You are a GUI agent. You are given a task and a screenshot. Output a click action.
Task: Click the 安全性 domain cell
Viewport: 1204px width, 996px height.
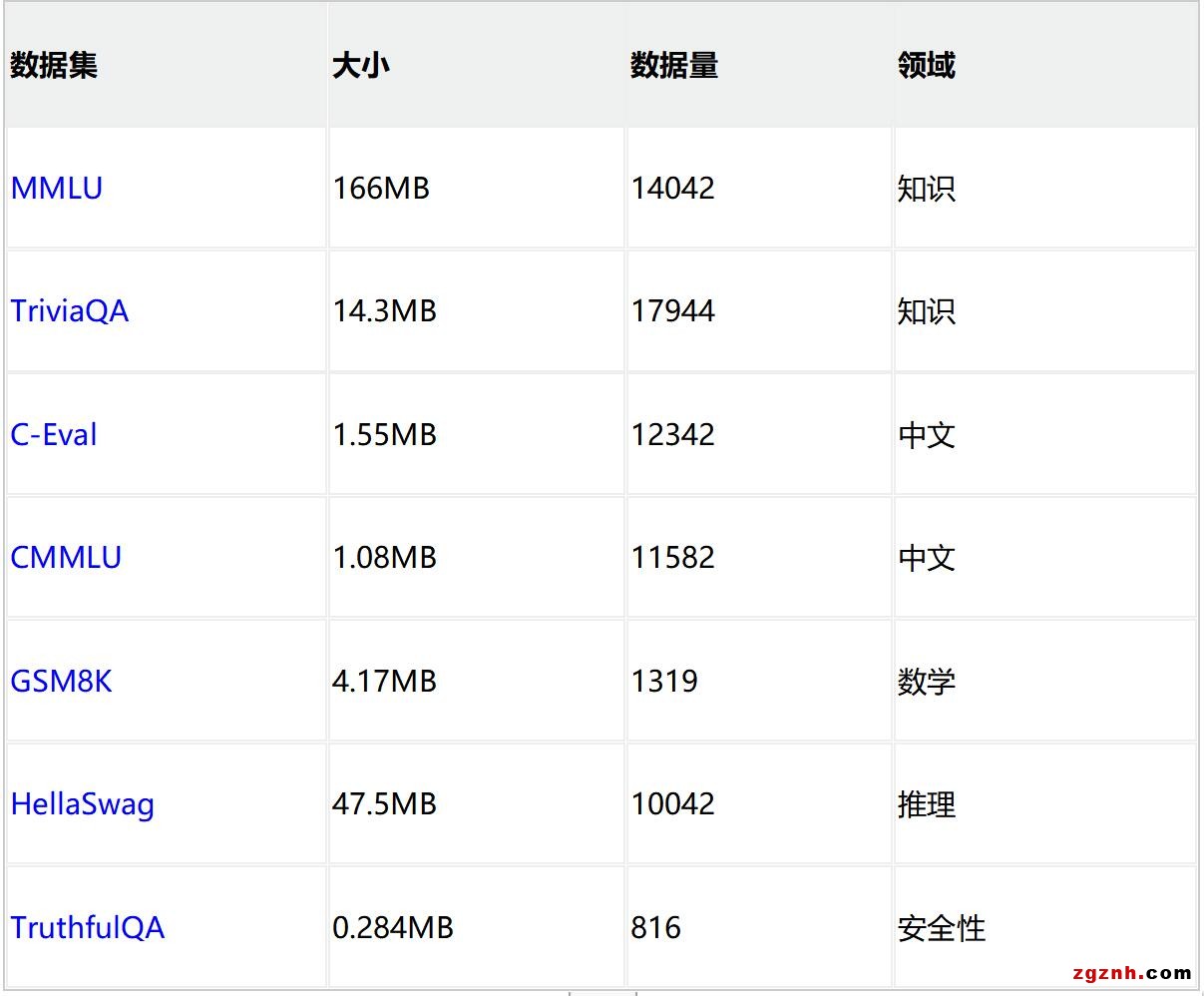[x=941, y=928]
